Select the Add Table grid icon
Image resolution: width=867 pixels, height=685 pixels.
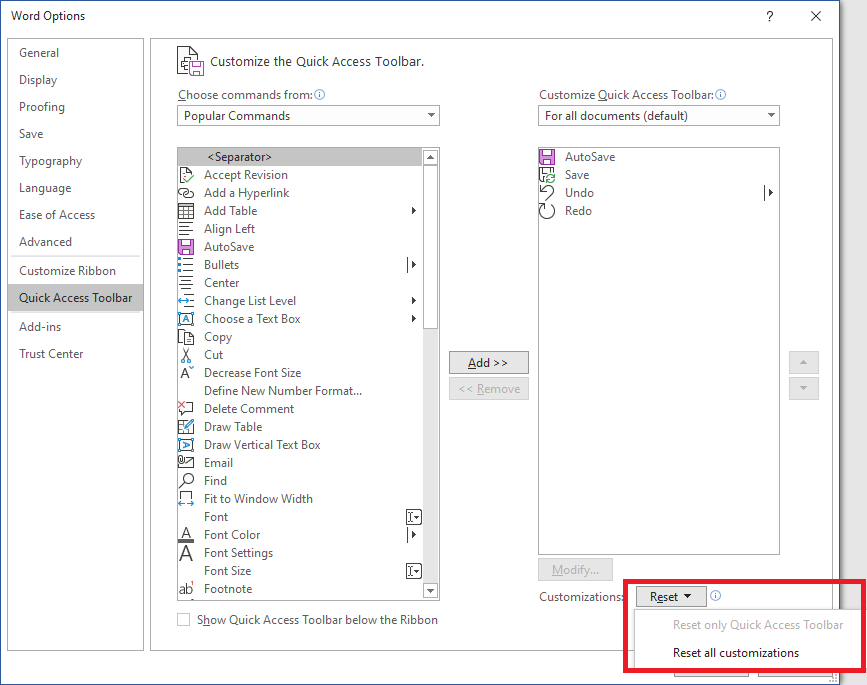(x=186, y=211)
